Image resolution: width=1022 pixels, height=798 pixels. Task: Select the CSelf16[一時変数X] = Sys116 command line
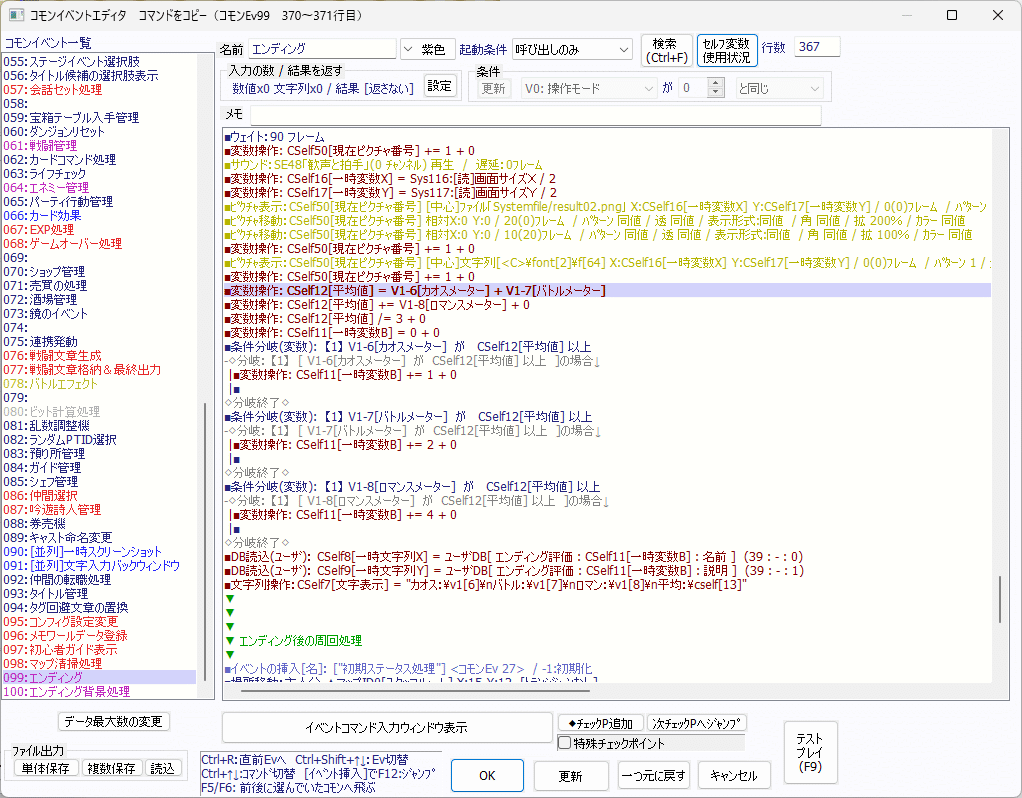[607, 179]
